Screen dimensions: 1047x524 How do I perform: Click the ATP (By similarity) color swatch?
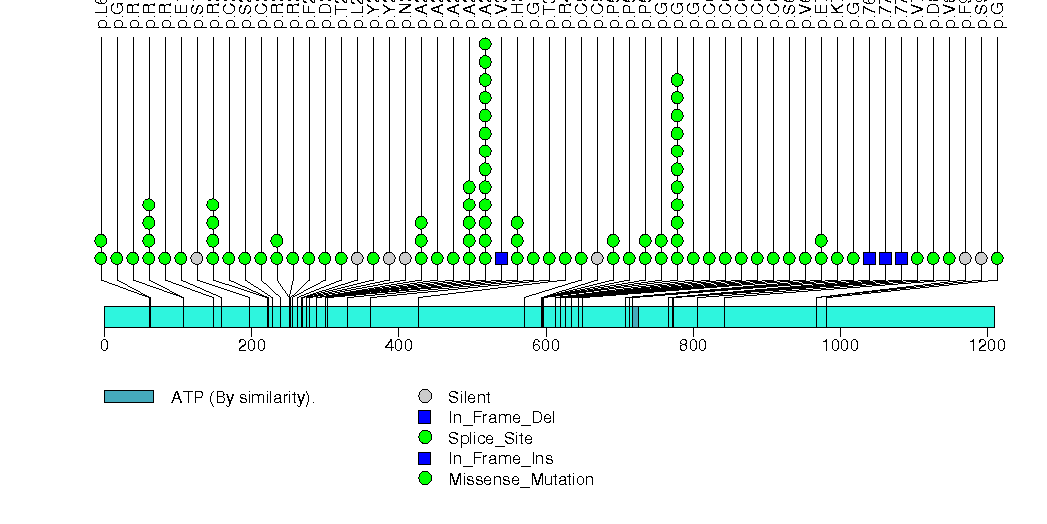pyautogui.click(x=128, y=397)
